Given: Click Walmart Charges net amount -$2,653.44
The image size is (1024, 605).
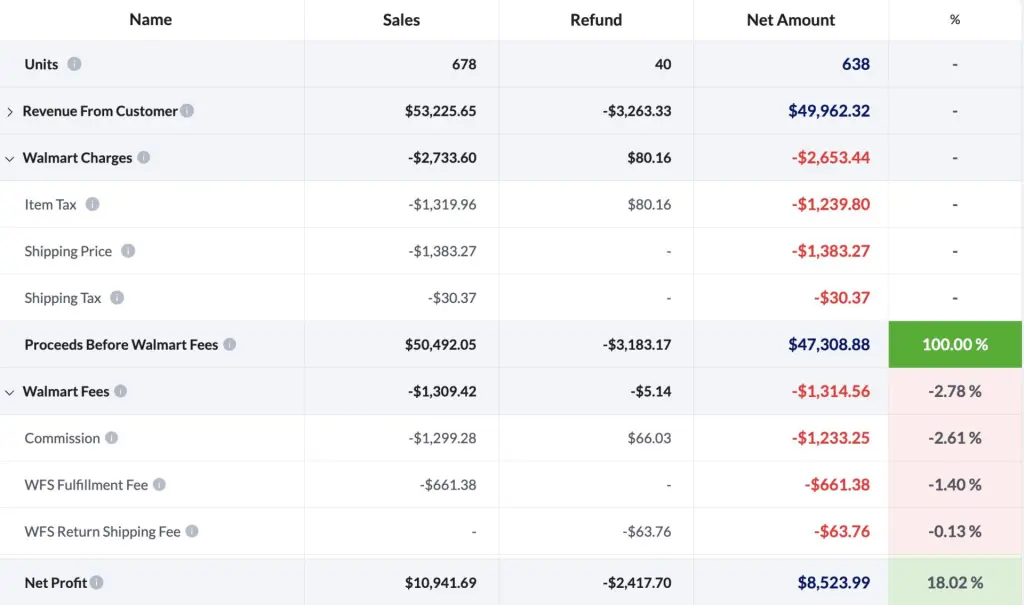Looking at the screenshot, I should [831, 157].
